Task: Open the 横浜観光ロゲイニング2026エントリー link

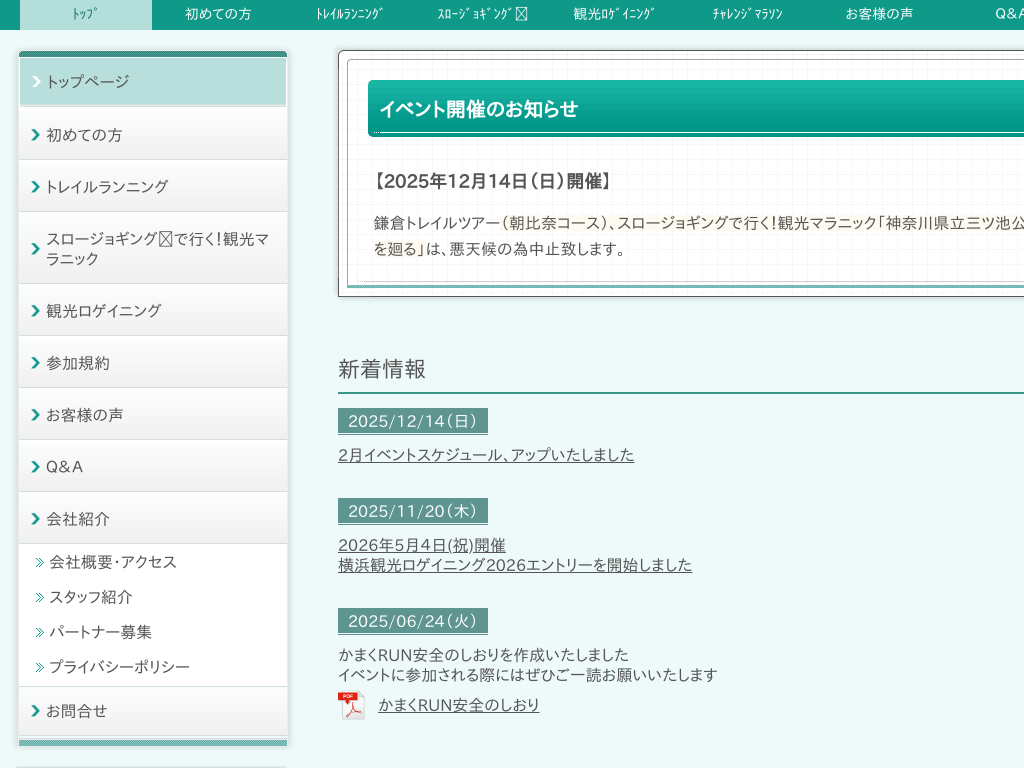Action: click(515, 565)
